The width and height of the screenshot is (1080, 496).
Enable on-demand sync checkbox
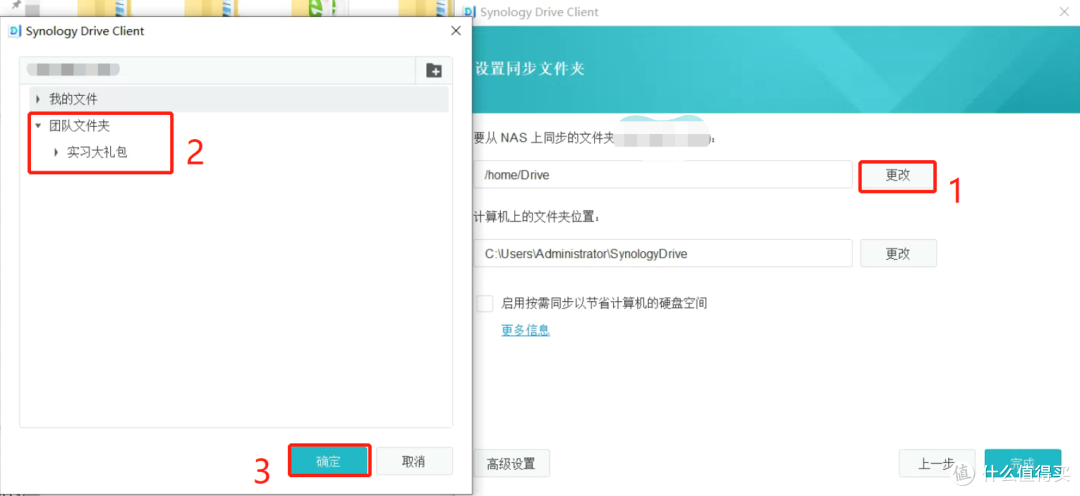pos(486,303)
